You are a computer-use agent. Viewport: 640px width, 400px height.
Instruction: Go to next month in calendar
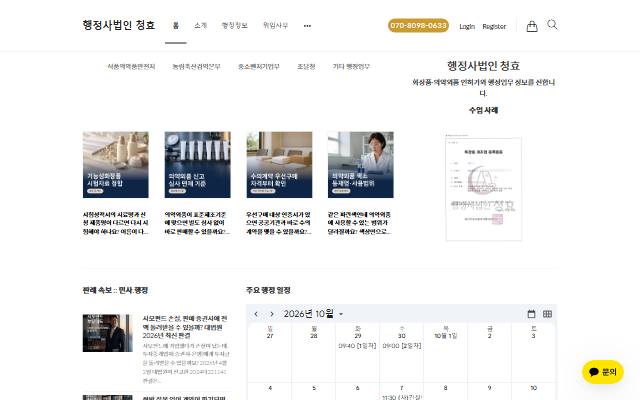[272, 314]
